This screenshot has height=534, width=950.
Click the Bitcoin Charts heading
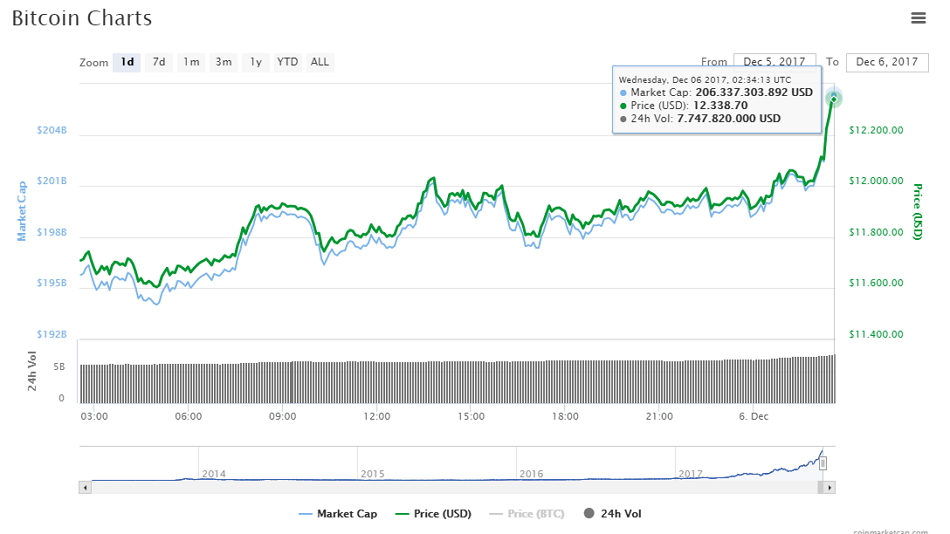click(x=82, y=18)
